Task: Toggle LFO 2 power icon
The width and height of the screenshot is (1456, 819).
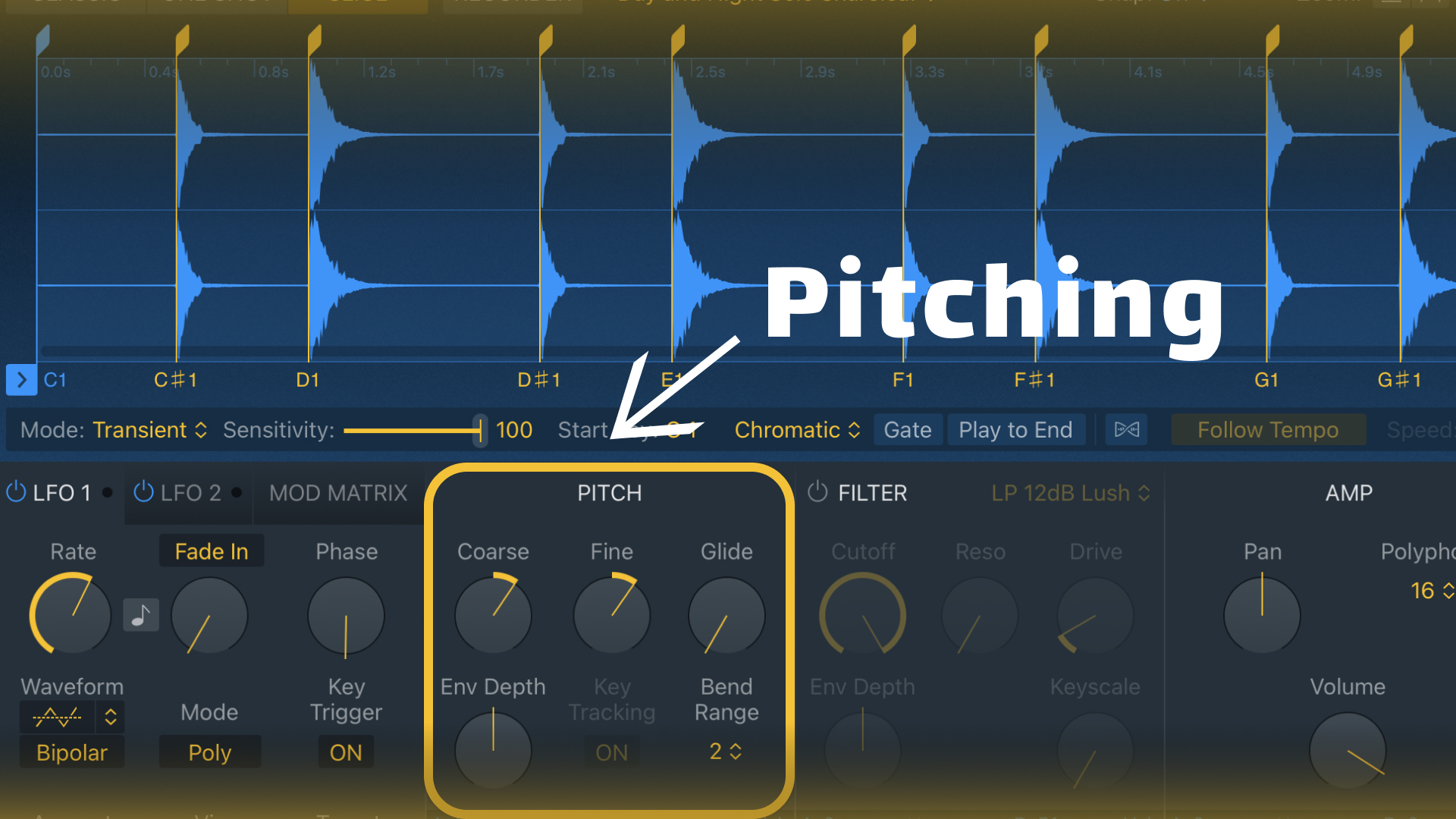Action: (143, 492)
